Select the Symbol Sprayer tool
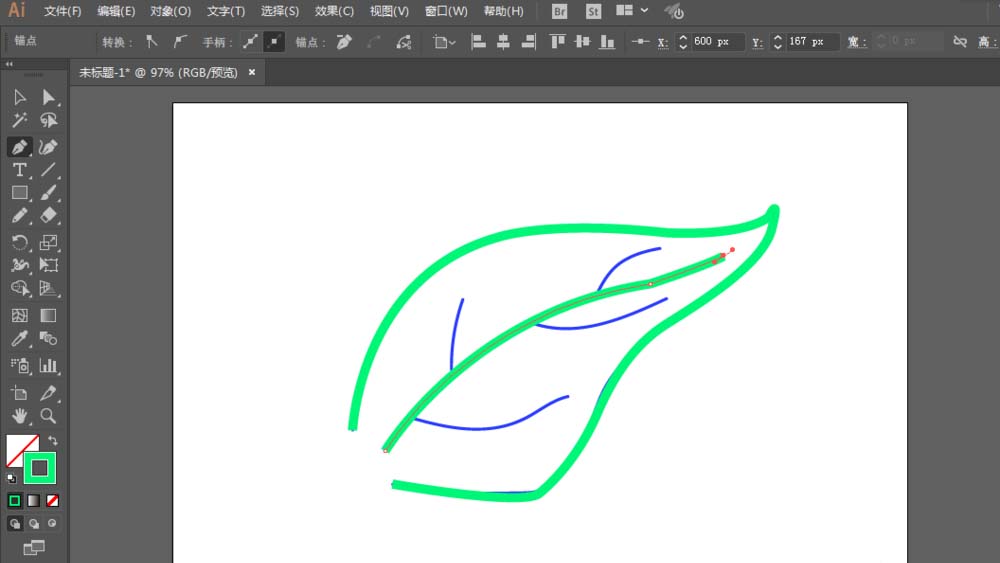The width and height of the screenshot is (1000, 563). 19,365
